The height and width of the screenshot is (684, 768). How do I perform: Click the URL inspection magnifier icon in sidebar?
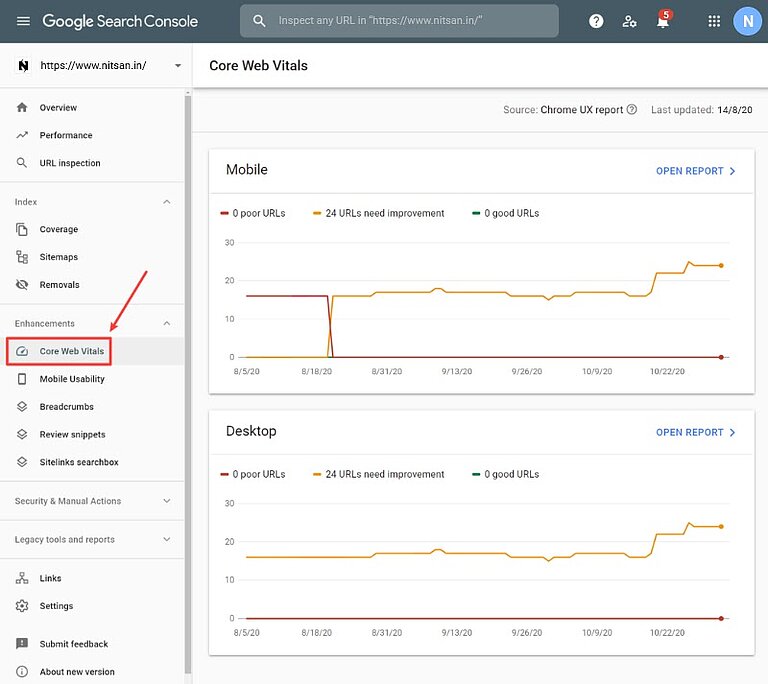tap(22, 163)
